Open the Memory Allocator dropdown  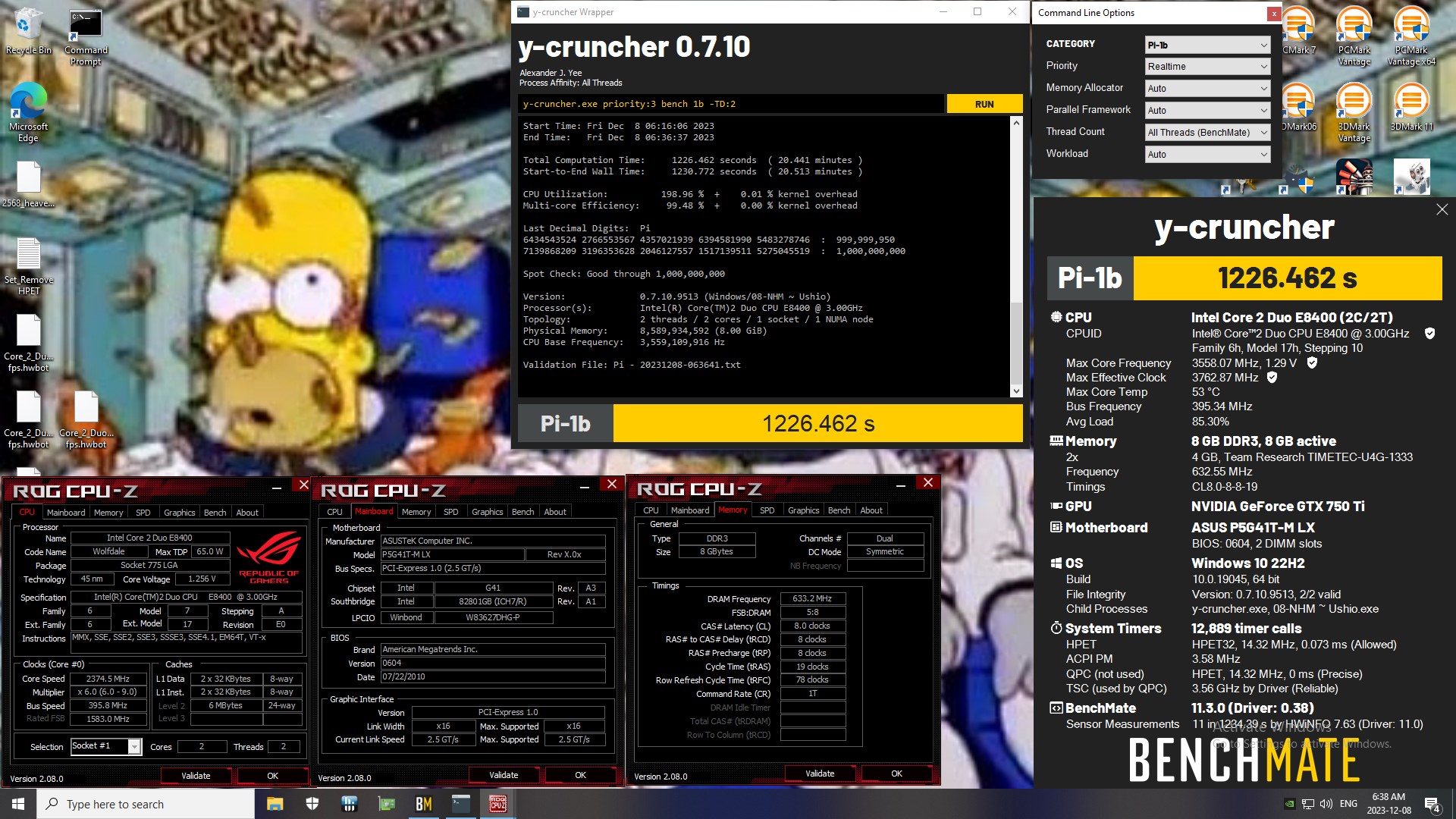click(x=1207, y=89)
